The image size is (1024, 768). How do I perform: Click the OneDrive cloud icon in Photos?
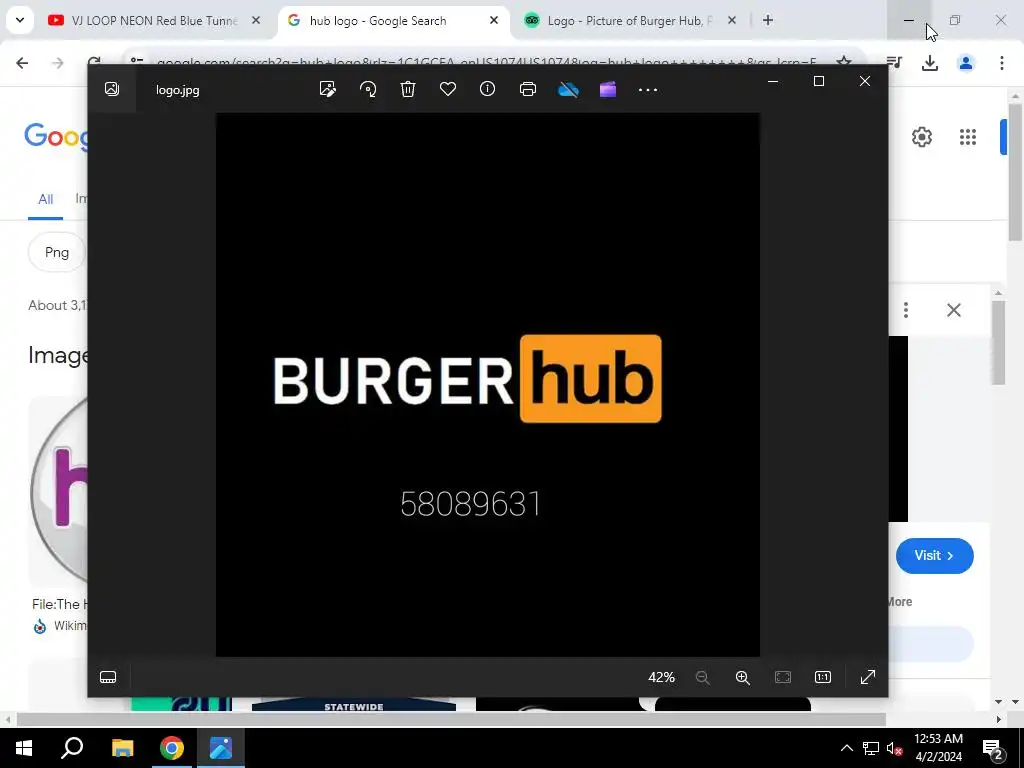tap(568, 89)
